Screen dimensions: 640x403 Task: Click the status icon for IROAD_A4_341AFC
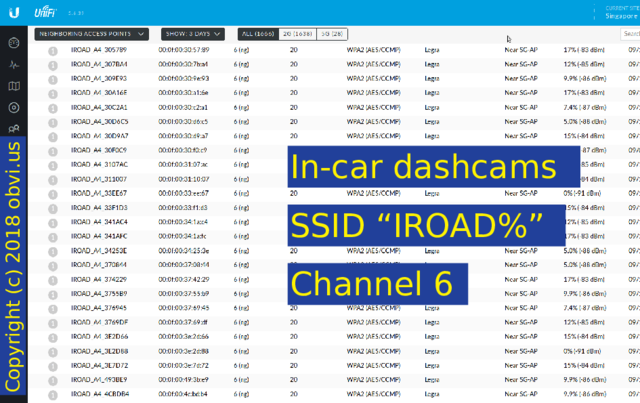[x=53, y=238]
